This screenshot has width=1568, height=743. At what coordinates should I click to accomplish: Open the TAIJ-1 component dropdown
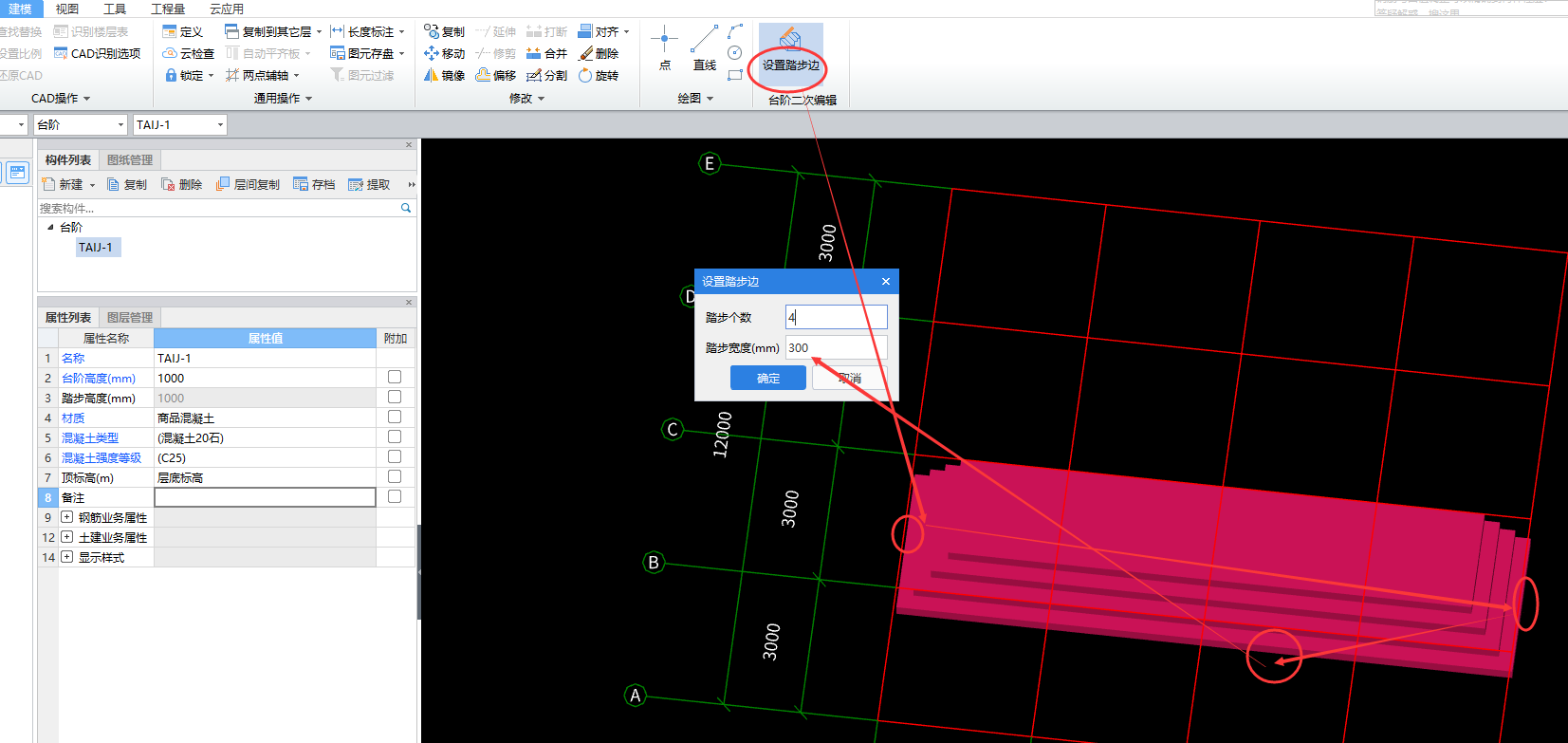220,125
